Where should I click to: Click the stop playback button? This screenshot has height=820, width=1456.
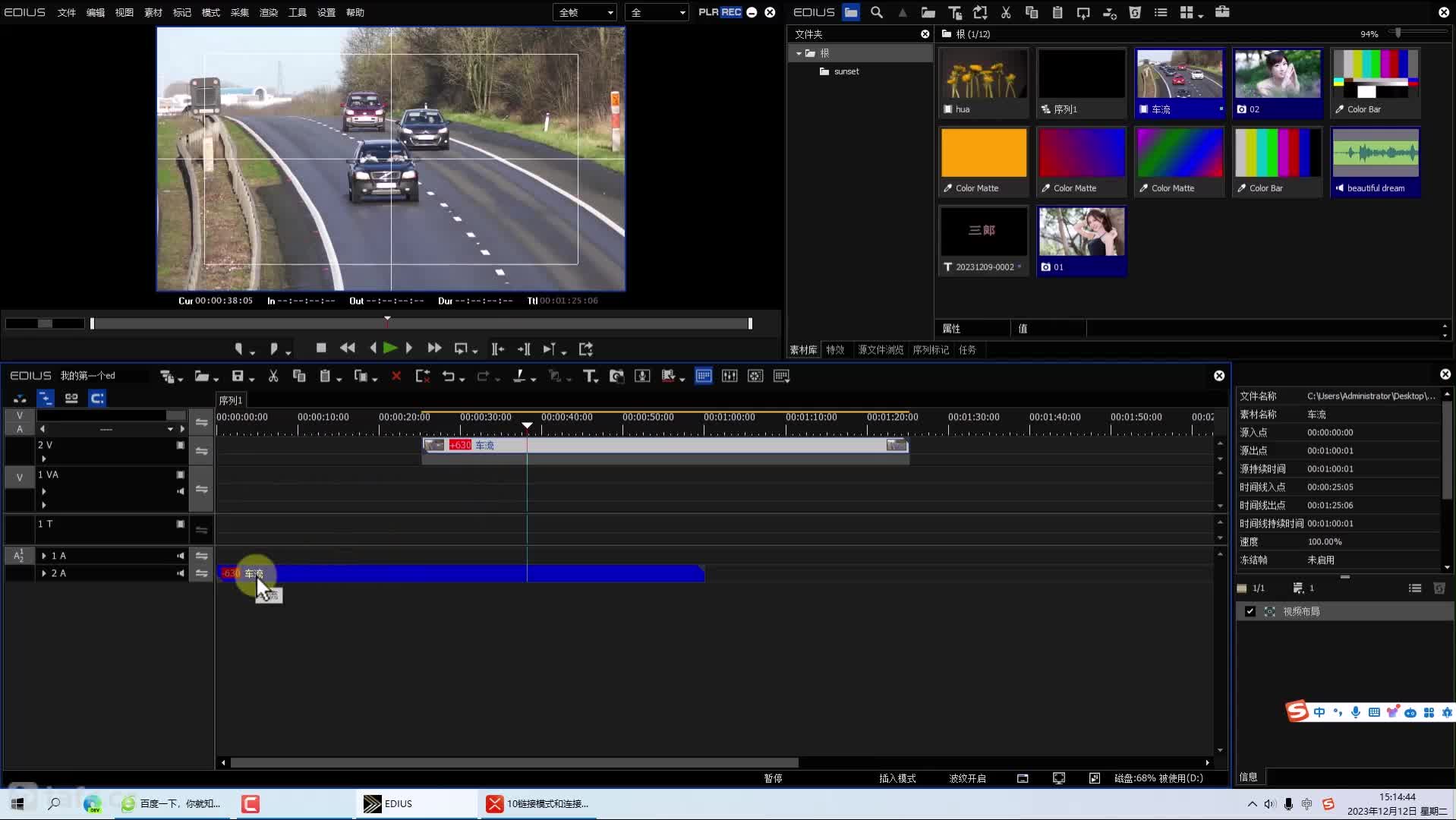[x=321, y=348]
